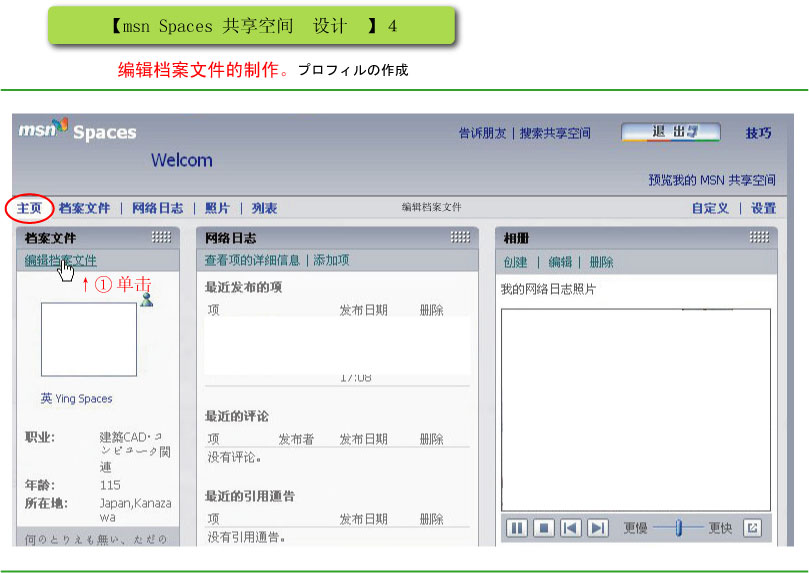Image resolution: width=809 pixels, height=573 pixels.
Task: Click the 退出 sign-out button
Action: 671,132
